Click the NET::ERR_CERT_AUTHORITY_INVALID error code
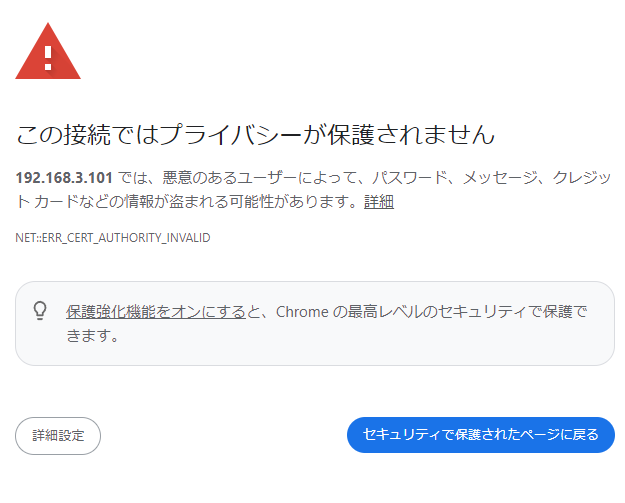 (x=113, y=238)
